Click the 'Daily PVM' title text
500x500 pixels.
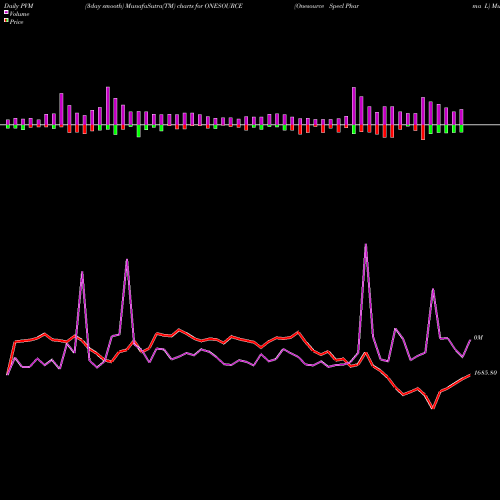(x=19, y=6)
